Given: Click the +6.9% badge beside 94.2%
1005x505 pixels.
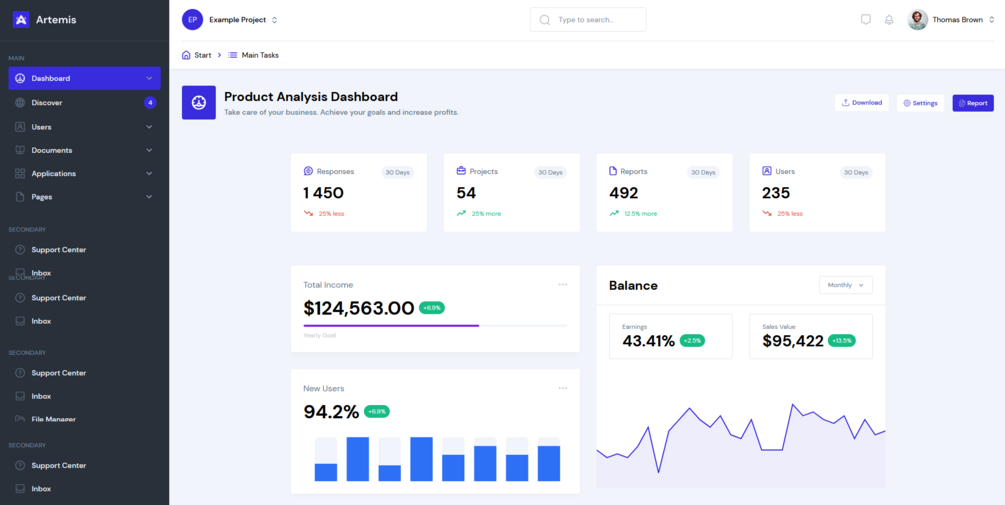Looking at the screenshot, I should click(377, 411).
